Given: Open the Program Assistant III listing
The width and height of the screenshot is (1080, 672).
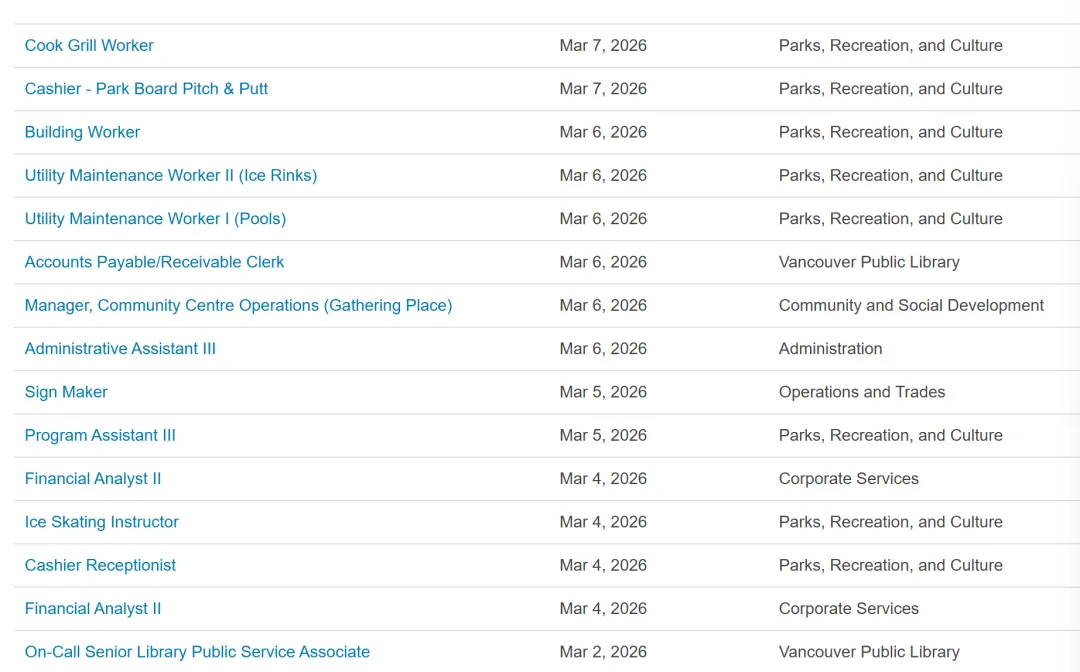Looking at the screenshot, I should [100, 435].
